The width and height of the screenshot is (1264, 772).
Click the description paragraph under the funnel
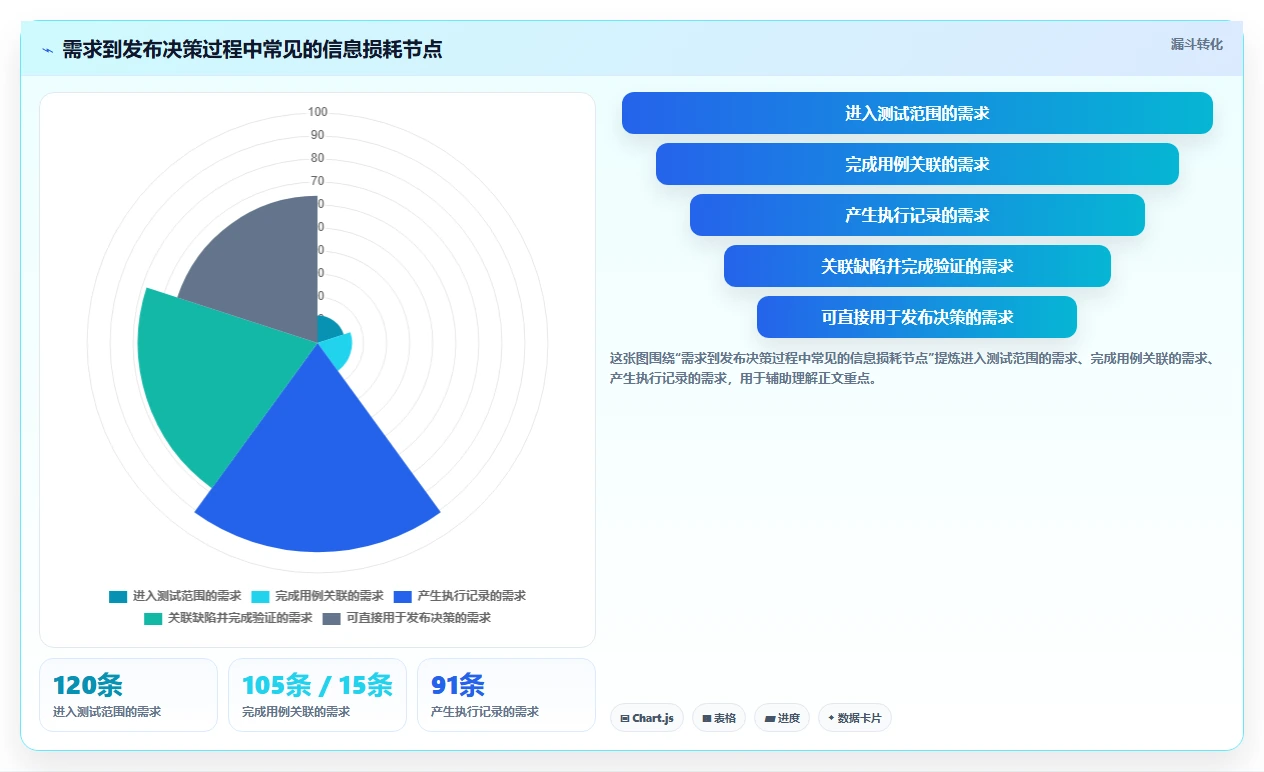[911, 368]
